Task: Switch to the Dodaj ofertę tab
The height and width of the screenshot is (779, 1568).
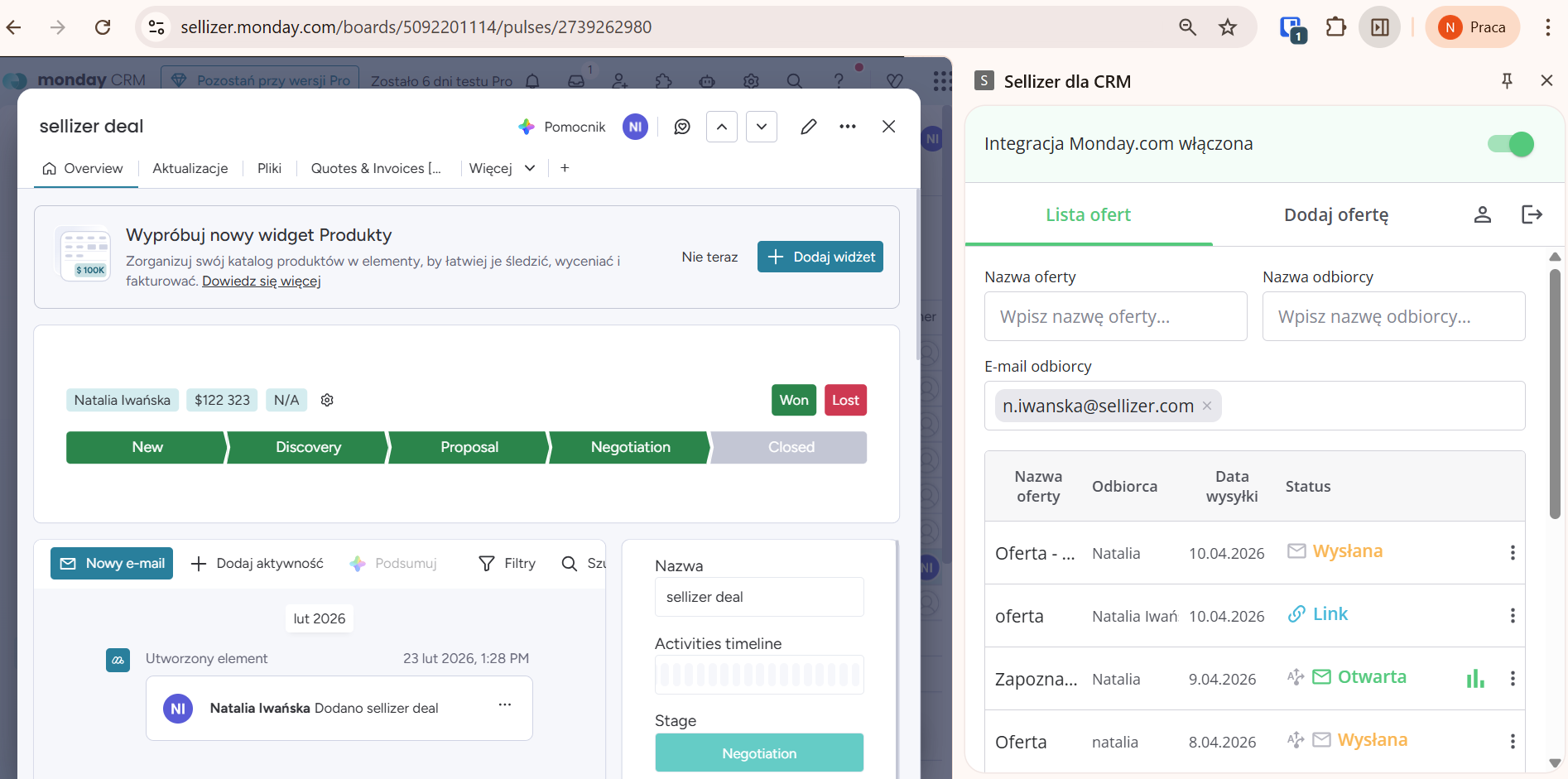Action: coord(1335,215)
